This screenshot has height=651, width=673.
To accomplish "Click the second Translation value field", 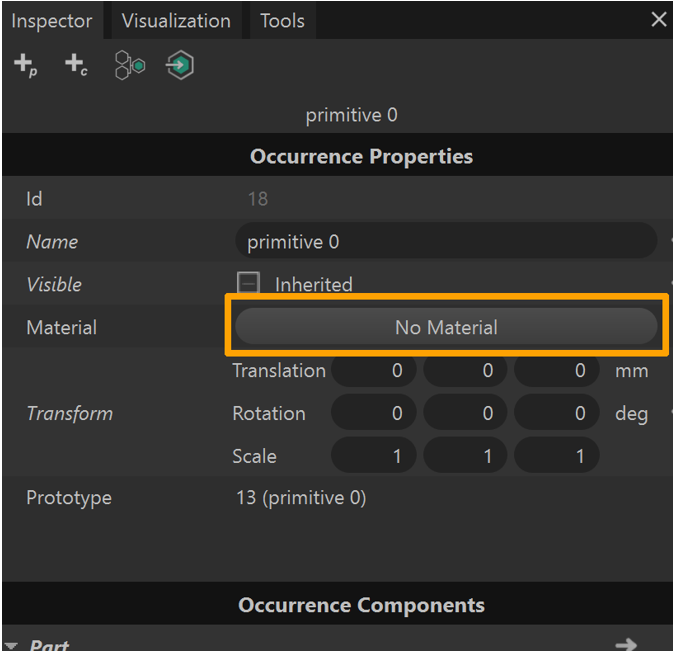I will coord(465,370).
